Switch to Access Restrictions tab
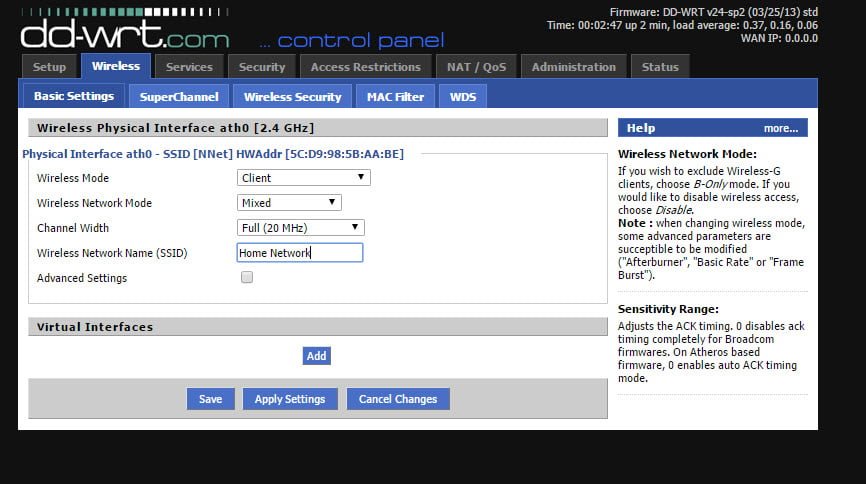This screenshot has height=484, width=866. [366, 67]
